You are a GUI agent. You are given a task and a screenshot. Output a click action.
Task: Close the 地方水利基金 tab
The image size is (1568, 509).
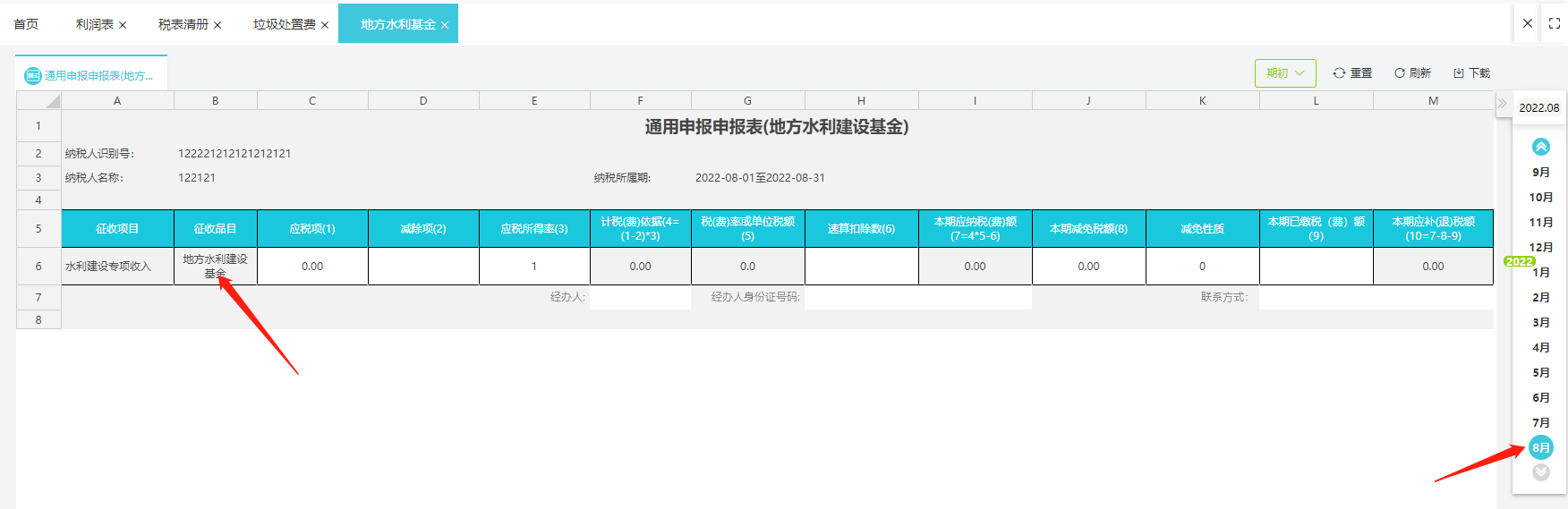445,25
